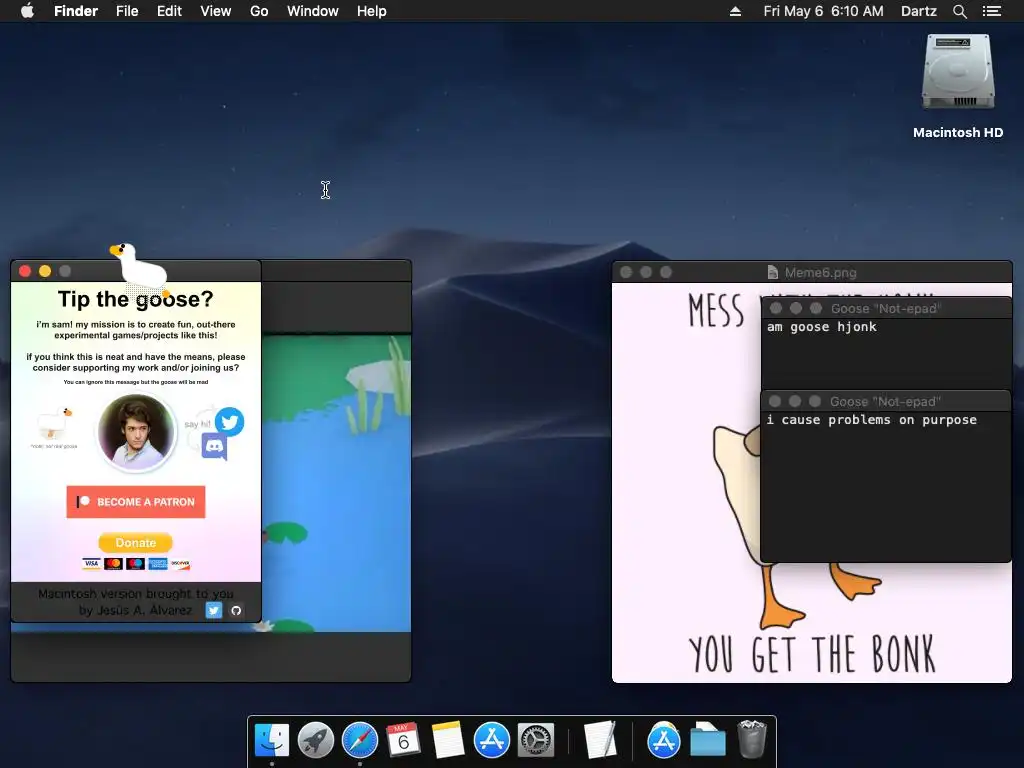1024x768 pixels.
Task: Open the File menu
Action: coord(127,11)
